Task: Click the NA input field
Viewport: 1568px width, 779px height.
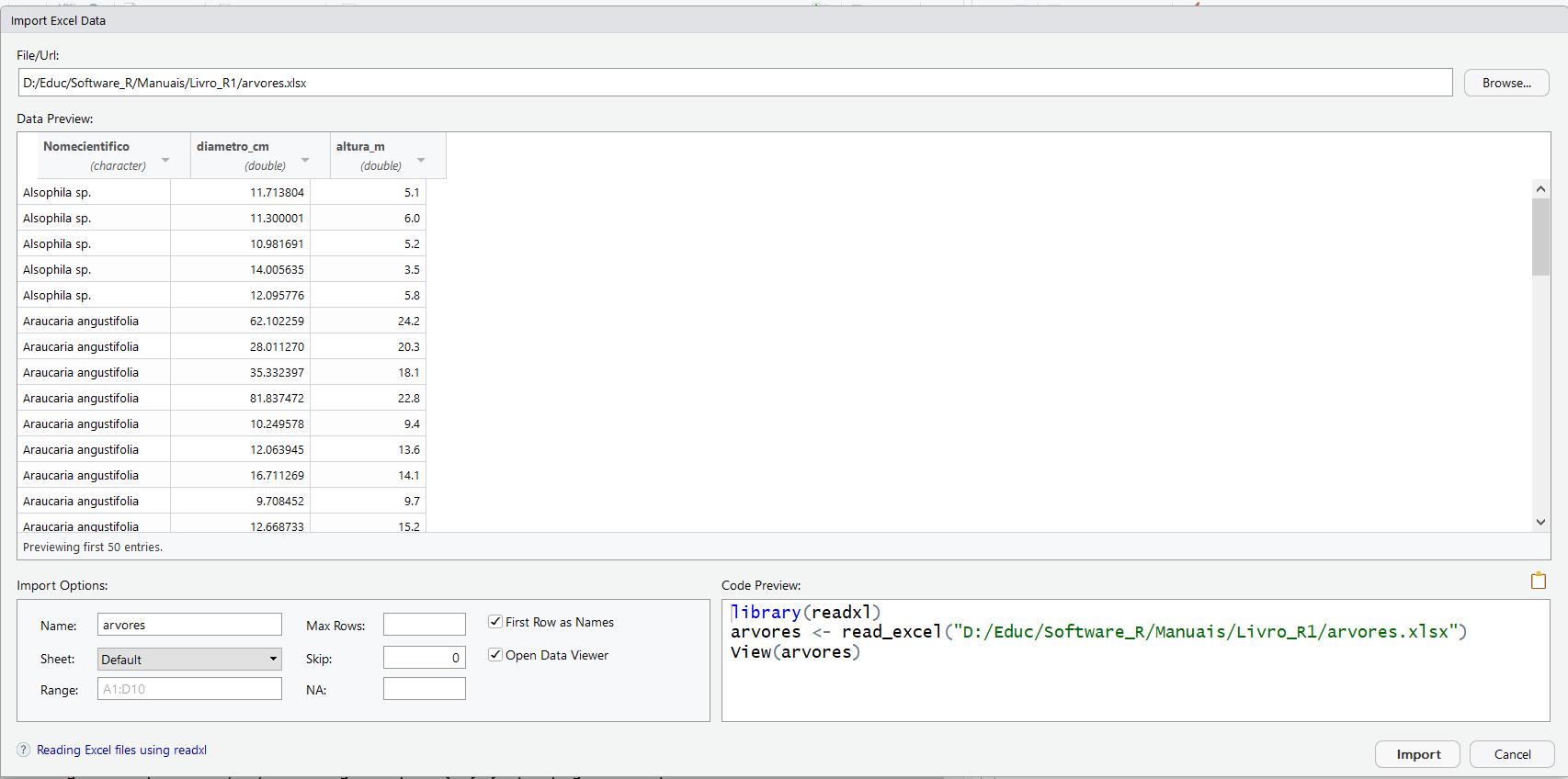Action: (425, 689)
